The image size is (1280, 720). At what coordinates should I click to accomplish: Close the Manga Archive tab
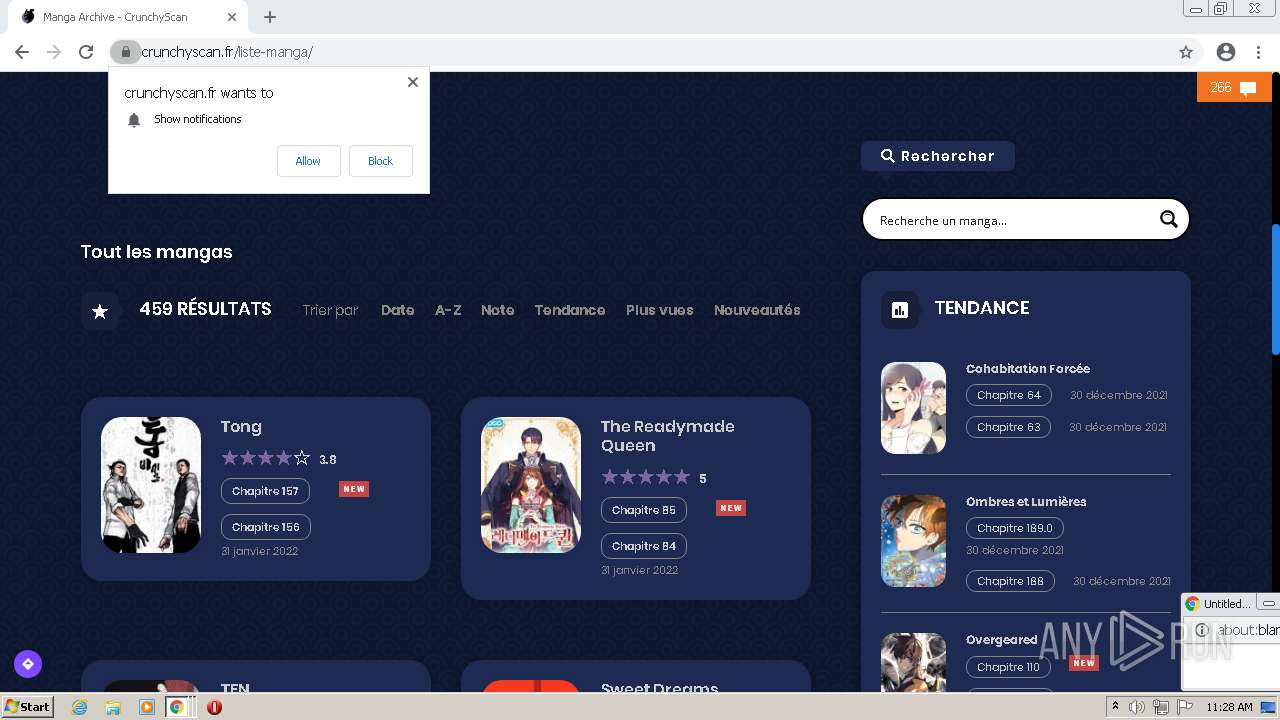click(232, 17)
